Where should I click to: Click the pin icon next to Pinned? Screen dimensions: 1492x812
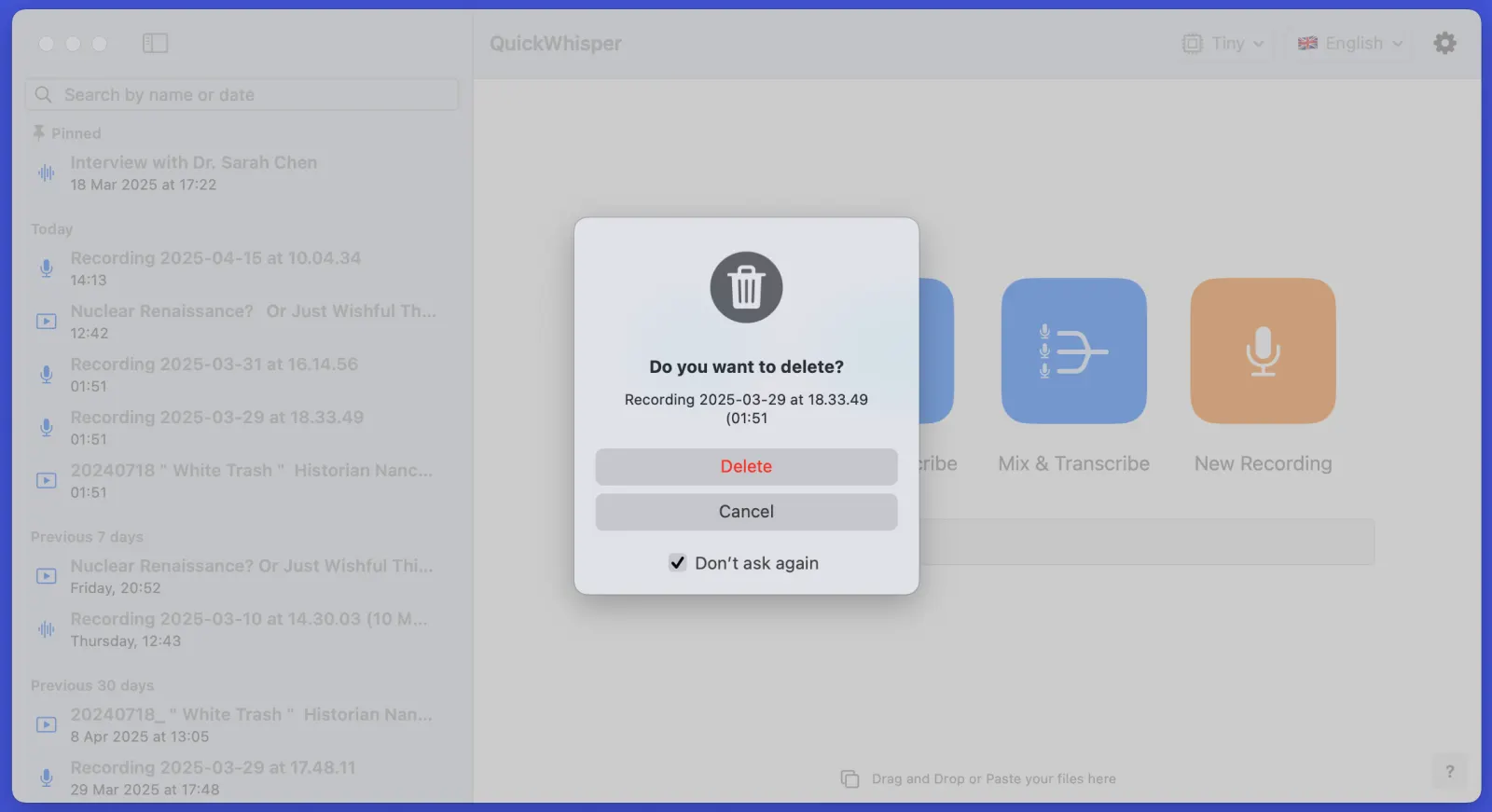tap(38, 132)
